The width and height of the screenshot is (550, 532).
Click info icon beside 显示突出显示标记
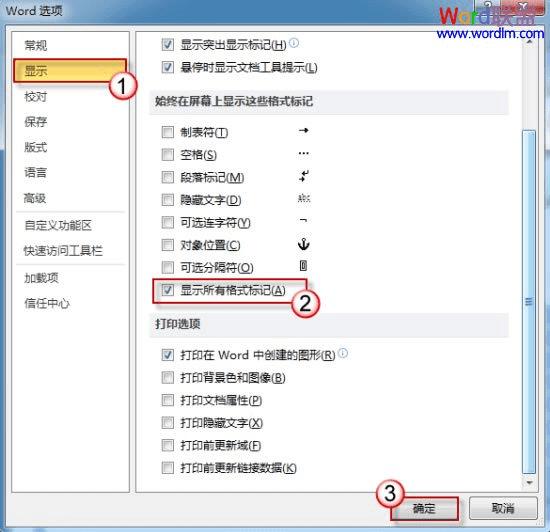294,43
